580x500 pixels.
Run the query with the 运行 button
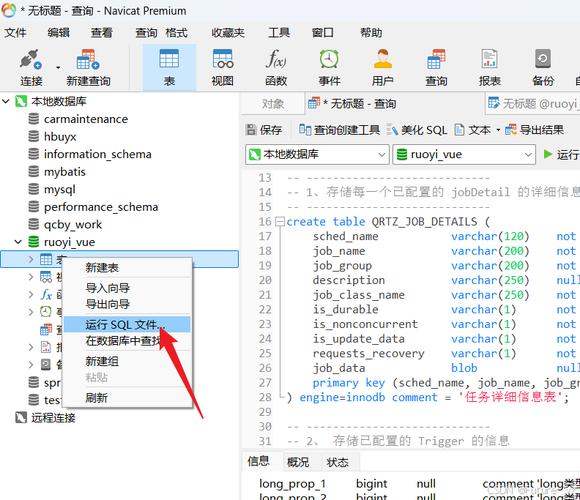point(561,154)
